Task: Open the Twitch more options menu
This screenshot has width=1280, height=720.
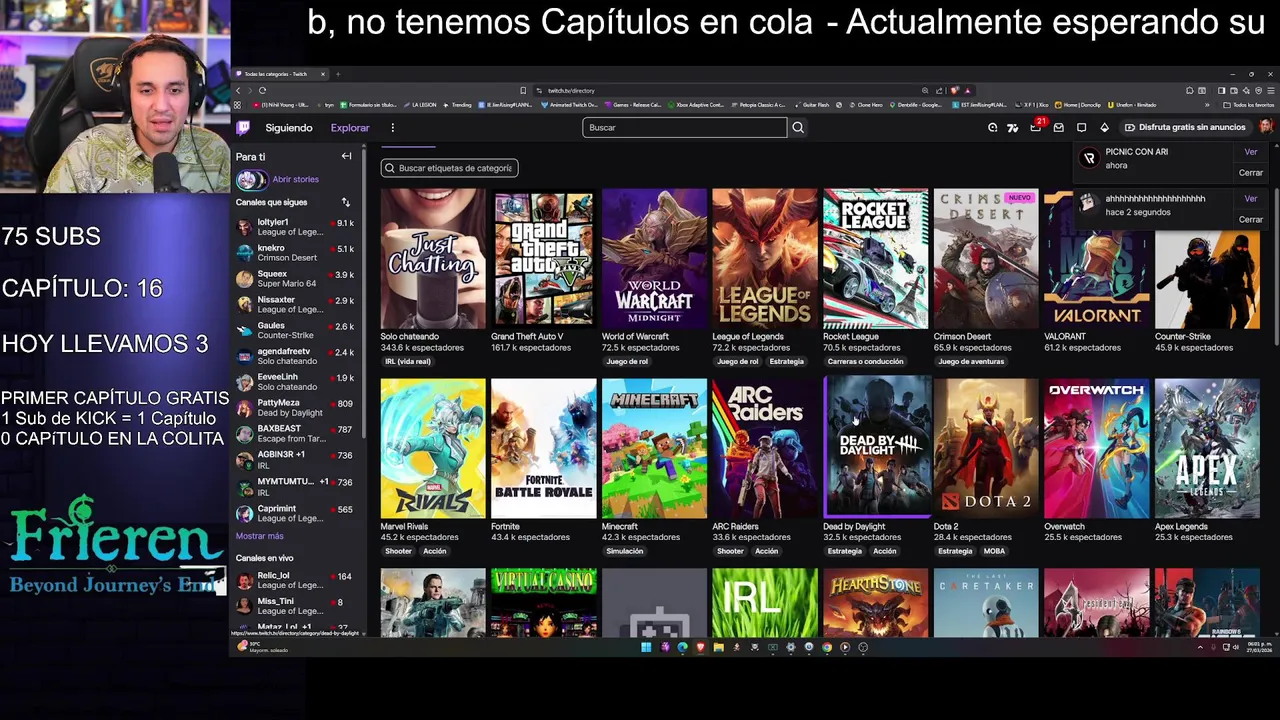Action: (x=392, y=128)
